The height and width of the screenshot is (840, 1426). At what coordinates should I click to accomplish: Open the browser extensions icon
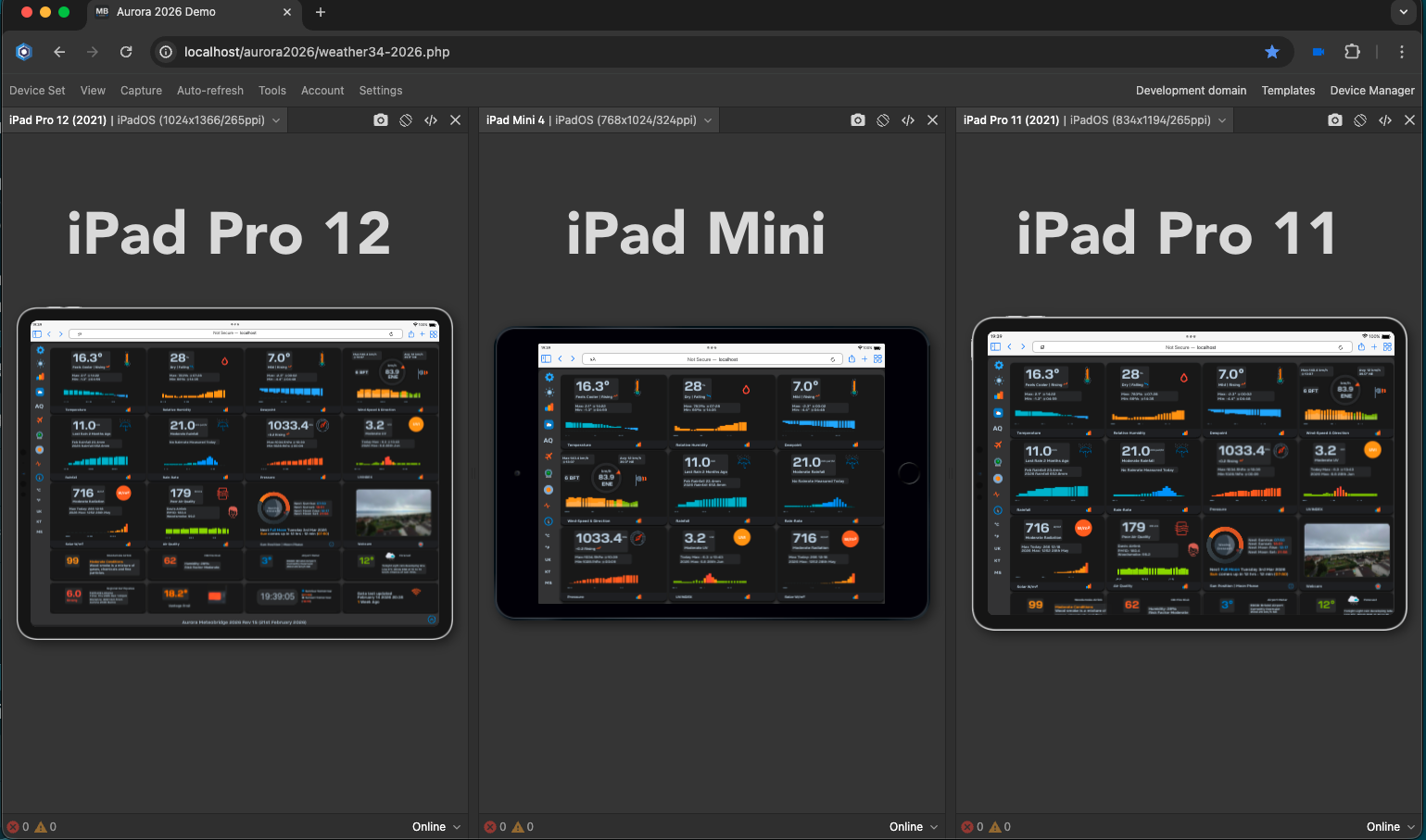(1353, 52)
